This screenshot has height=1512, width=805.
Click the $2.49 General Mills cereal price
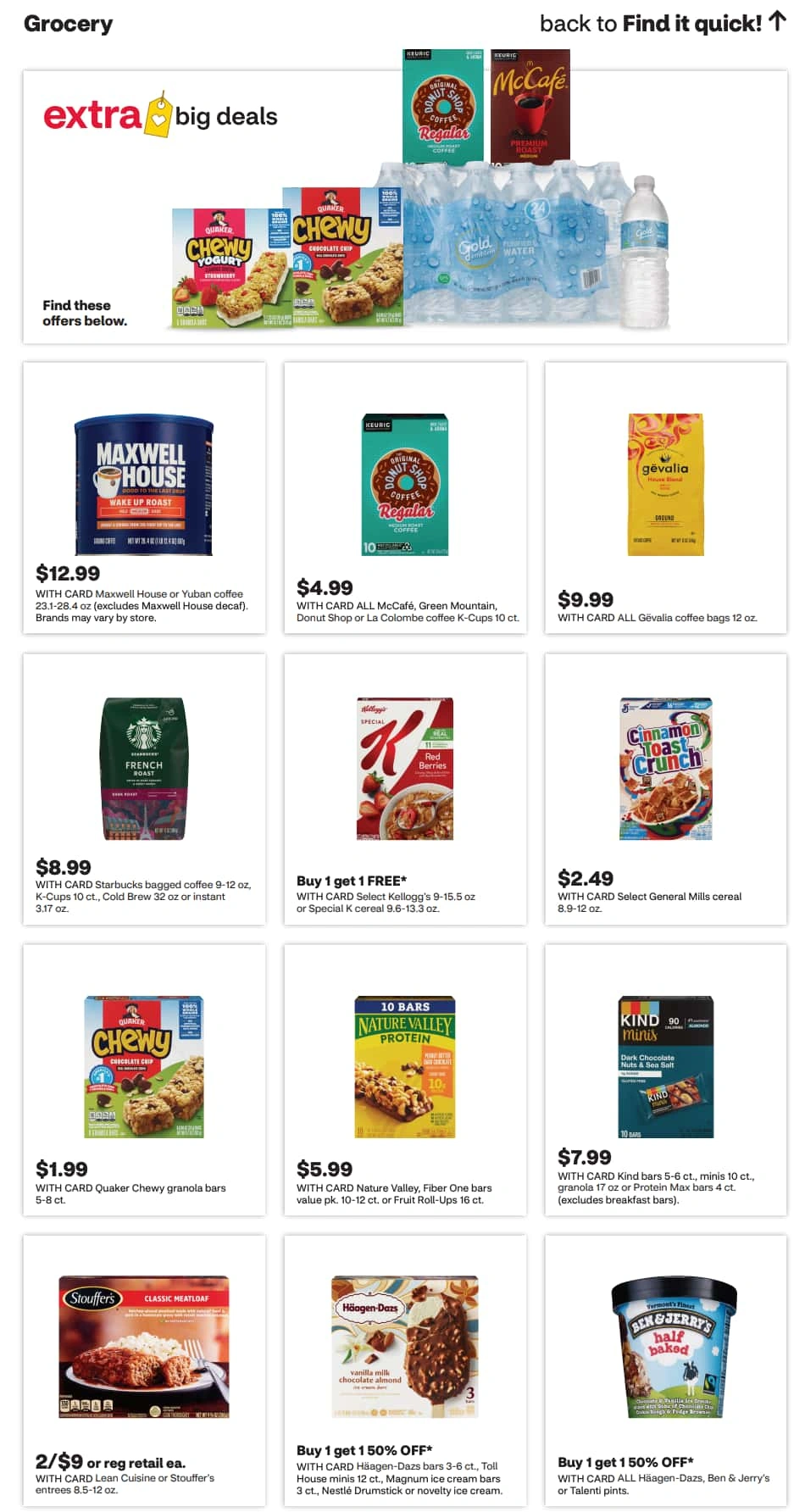pyautogui.click(x=586, y=878)
